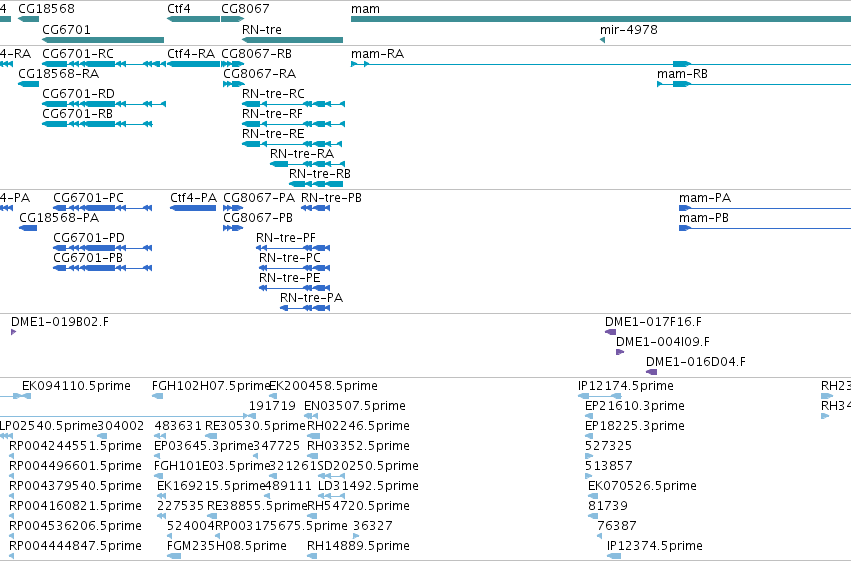Click the RN-tre gene bar

293,40
